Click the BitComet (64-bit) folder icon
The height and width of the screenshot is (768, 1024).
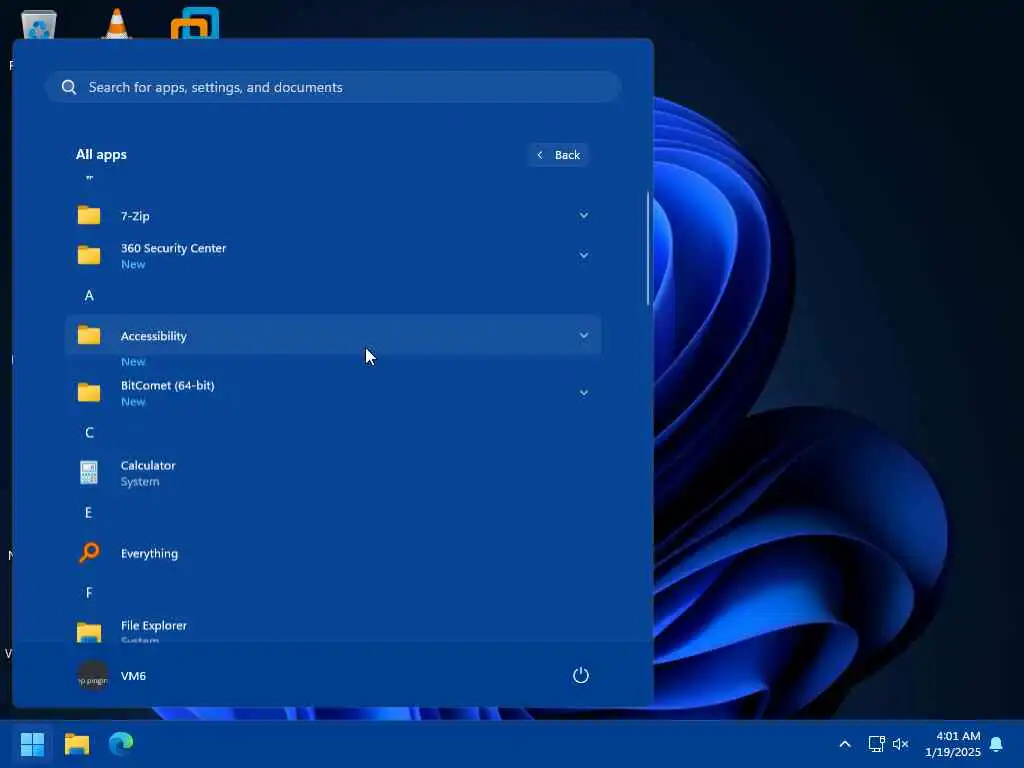pos(89,392)
